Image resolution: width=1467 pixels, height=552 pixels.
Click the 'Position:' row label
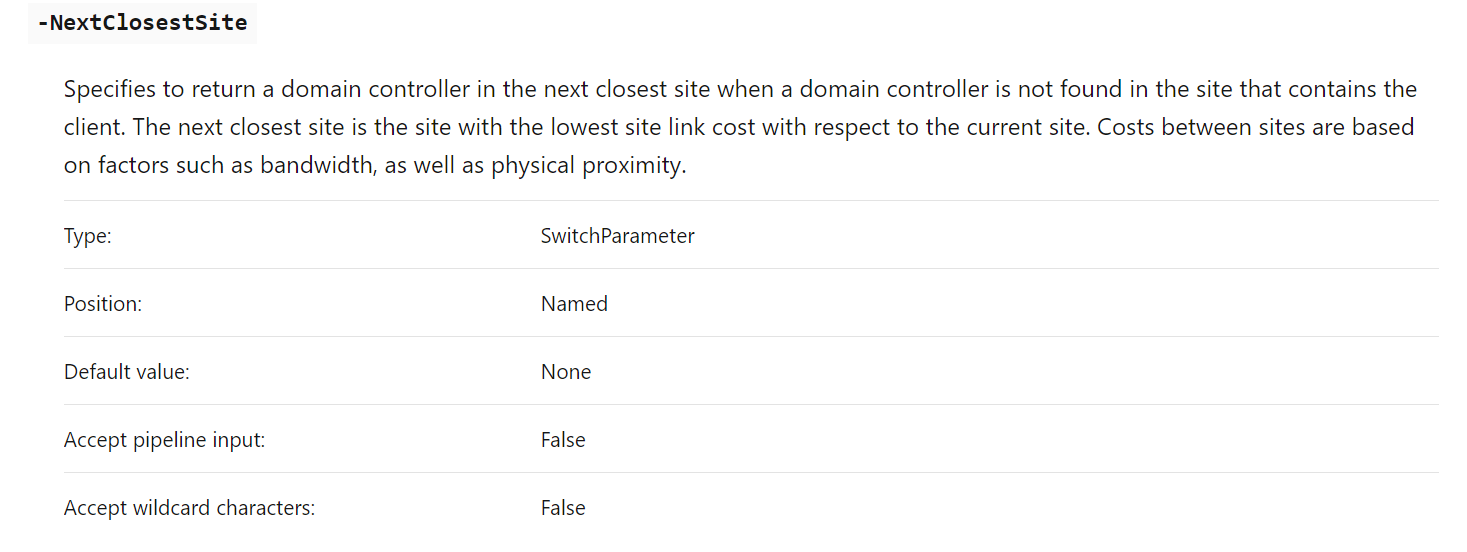pos(103,304)
